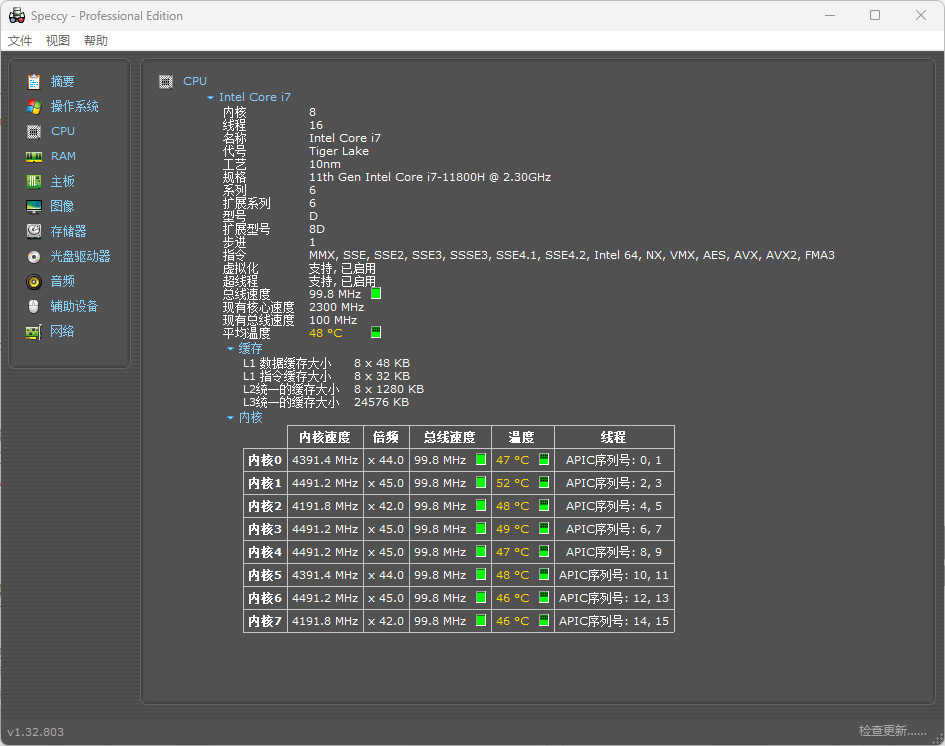Click the 4191.8 MHz cell in 内核2 row
This screenshot has height=746, width=945.
325,506
